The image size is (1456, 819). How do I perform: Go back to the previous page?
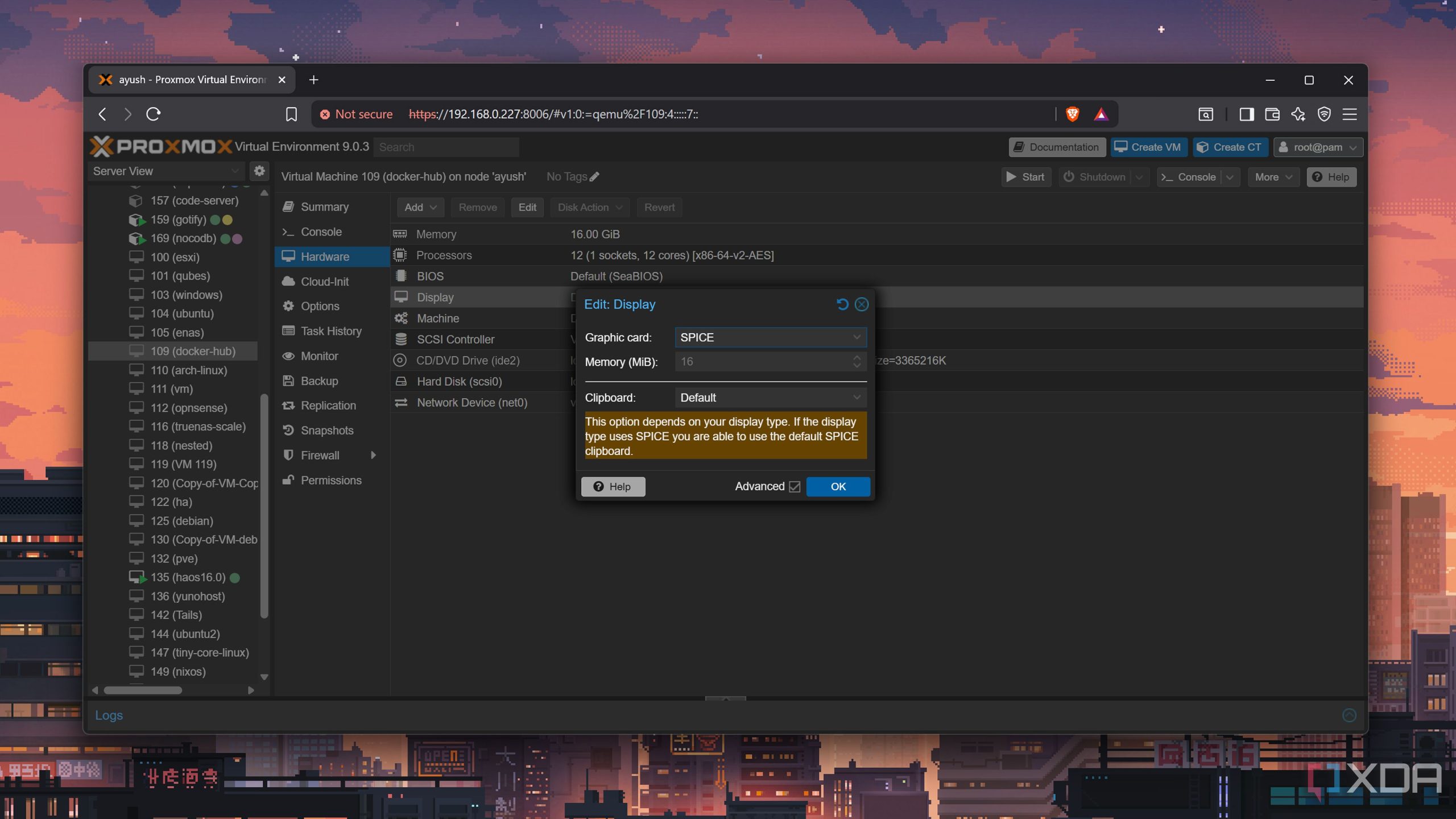coord(102,114)
